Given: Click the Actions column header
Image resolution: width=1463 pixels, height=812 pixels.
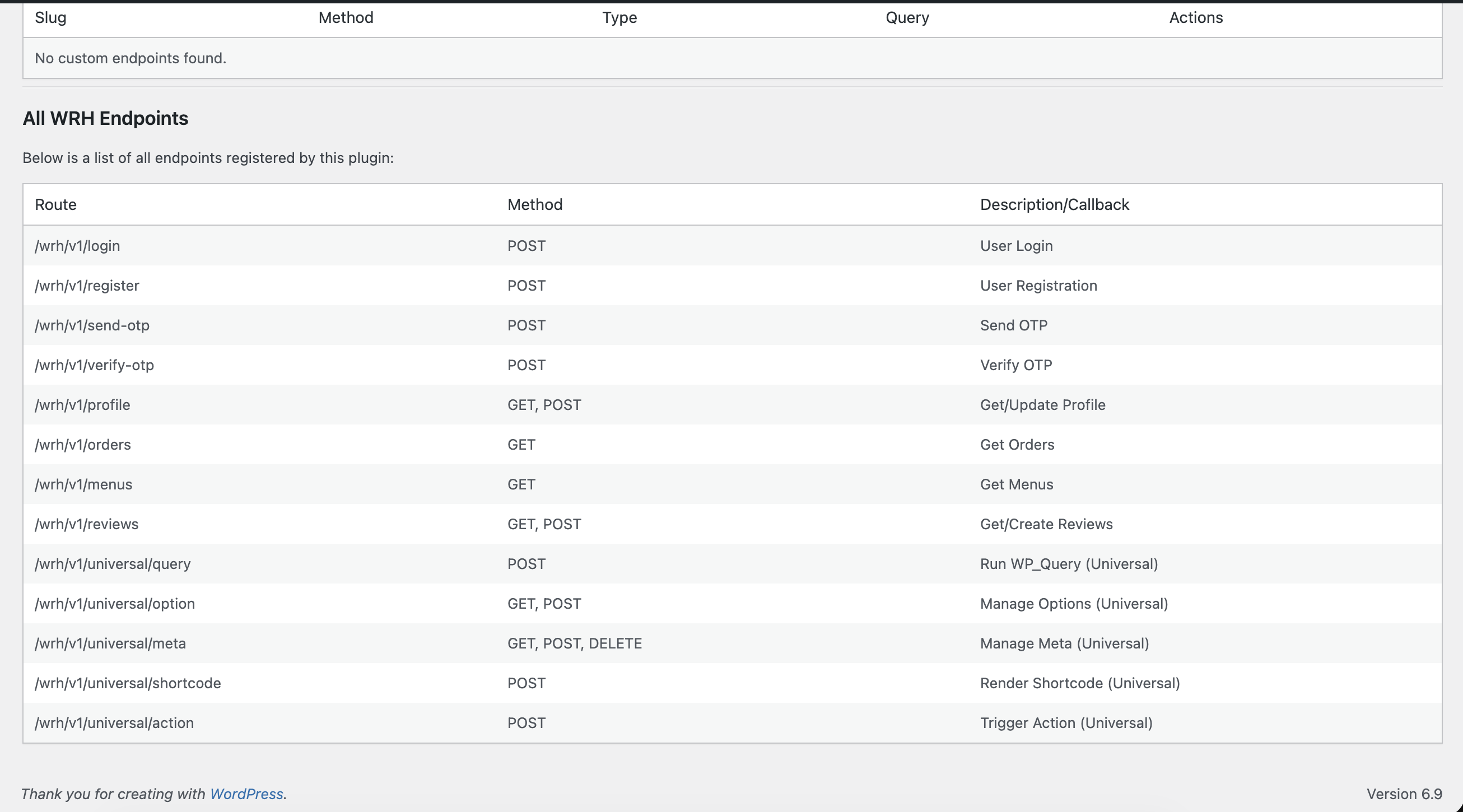Looking at the screenshot, I should [1195, 17].
